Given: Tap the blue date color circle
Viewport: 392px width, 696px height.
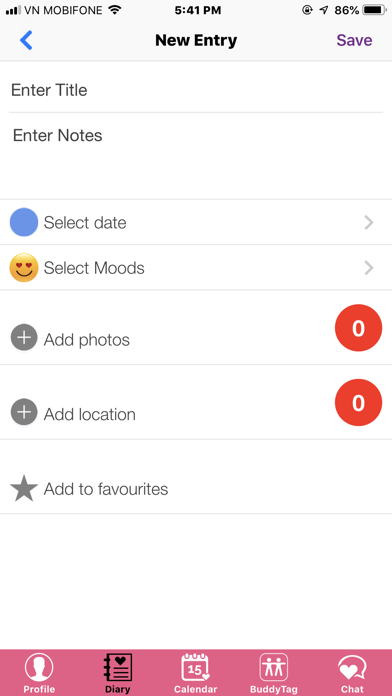Looking at the screenshot, I should point(24,222).
